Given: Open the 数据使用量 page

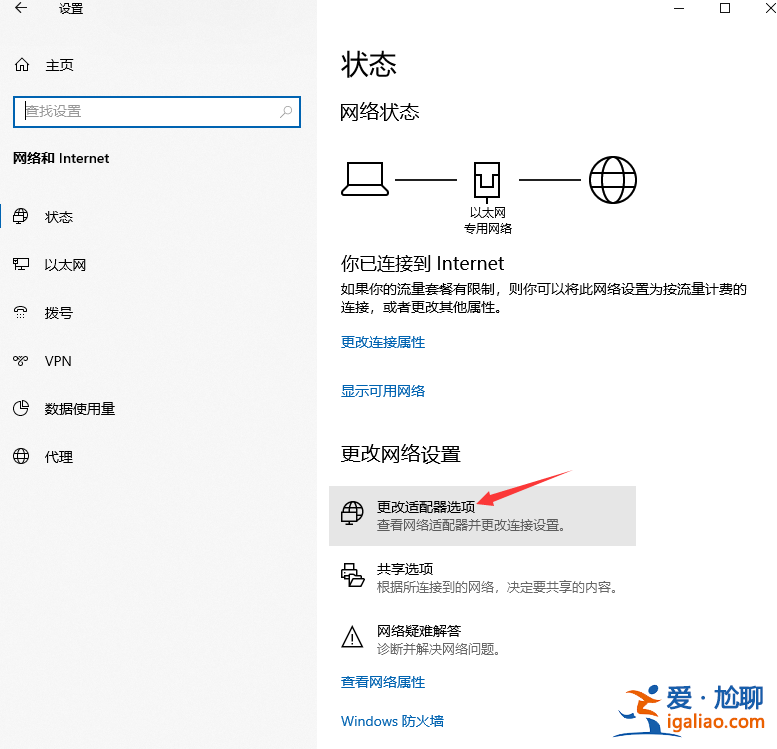Looking at the screenshot, I should pos(80,409).
